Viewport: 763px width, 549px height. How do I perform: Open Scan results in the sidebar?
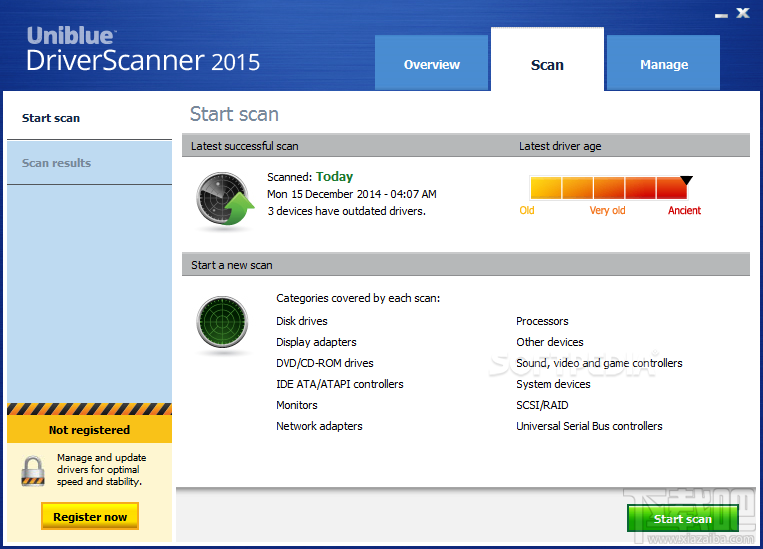click(90, 163)
